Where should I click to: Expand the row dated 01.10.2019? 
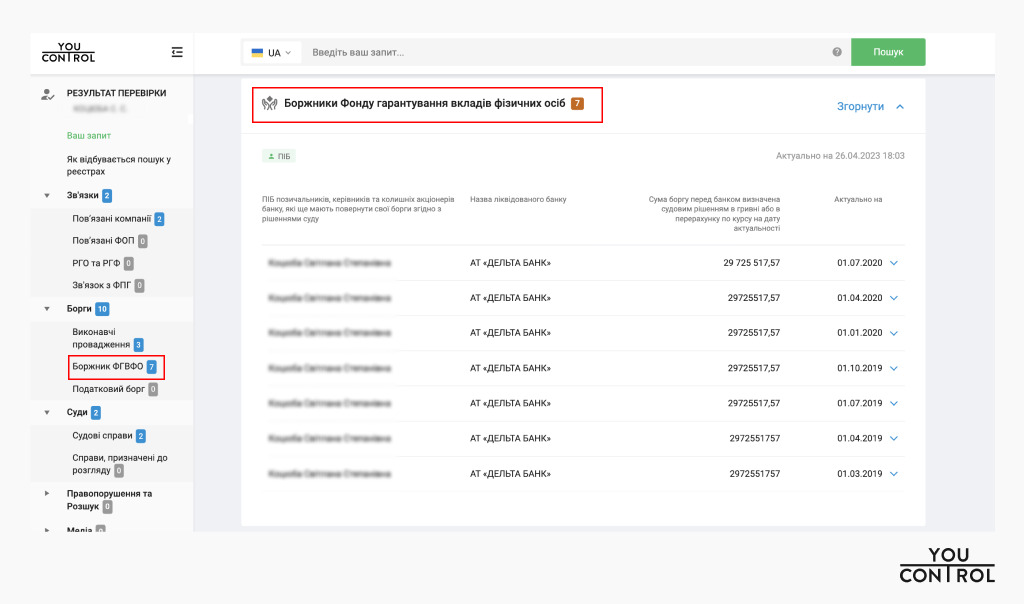pos(894,368)
